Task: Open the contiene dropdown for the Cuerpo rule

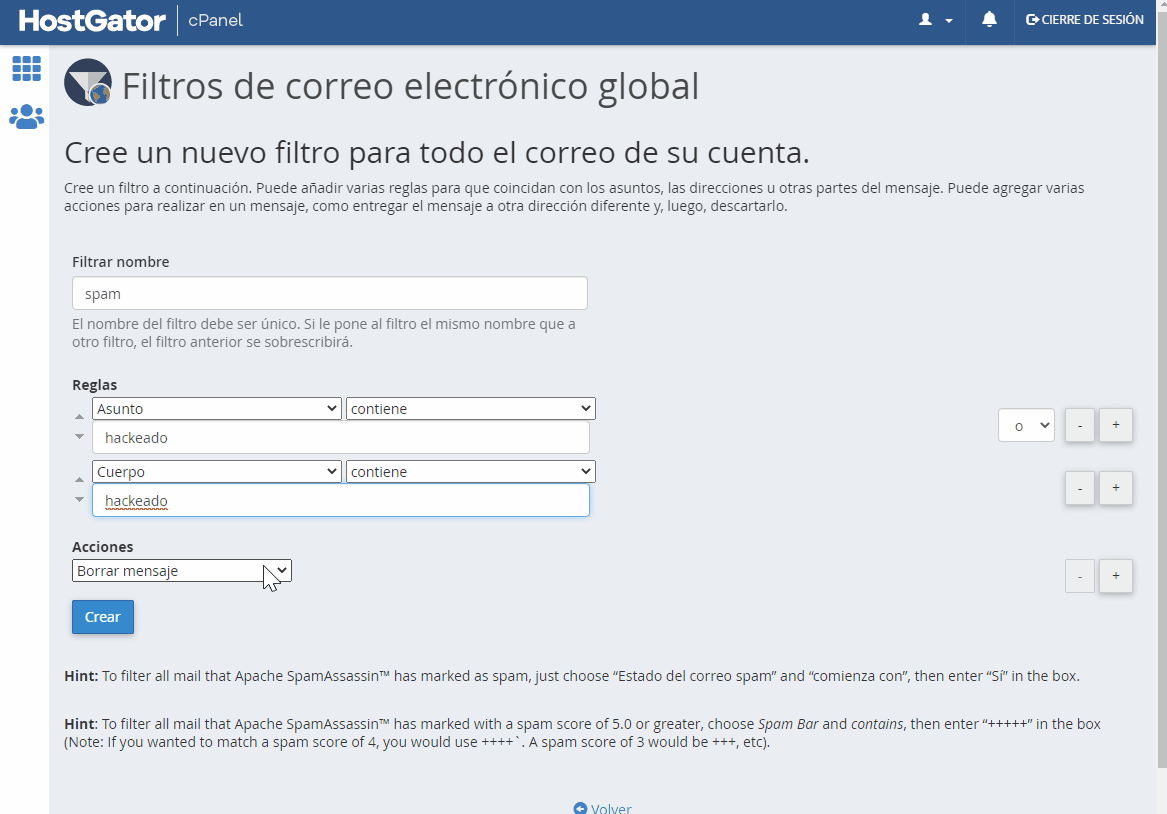Action: 470,472
